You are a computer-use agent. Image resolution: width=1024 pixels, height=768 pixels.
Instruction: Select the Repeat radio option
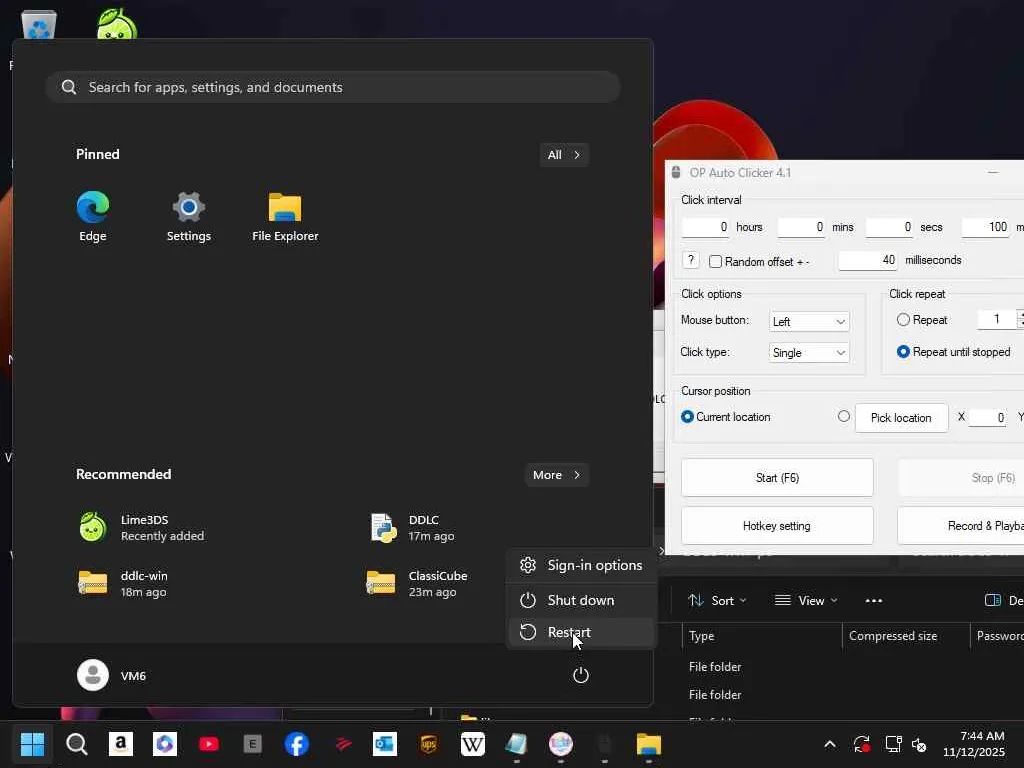pyautogui.click(x=903, y=319)
